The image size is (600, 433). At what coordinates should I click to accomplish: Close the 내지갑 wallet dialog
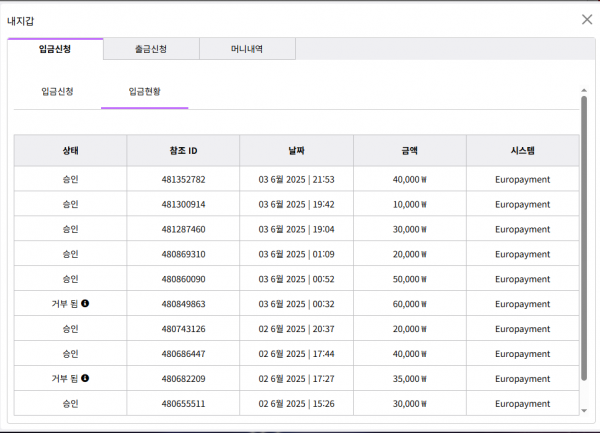[x=586, y=19]
